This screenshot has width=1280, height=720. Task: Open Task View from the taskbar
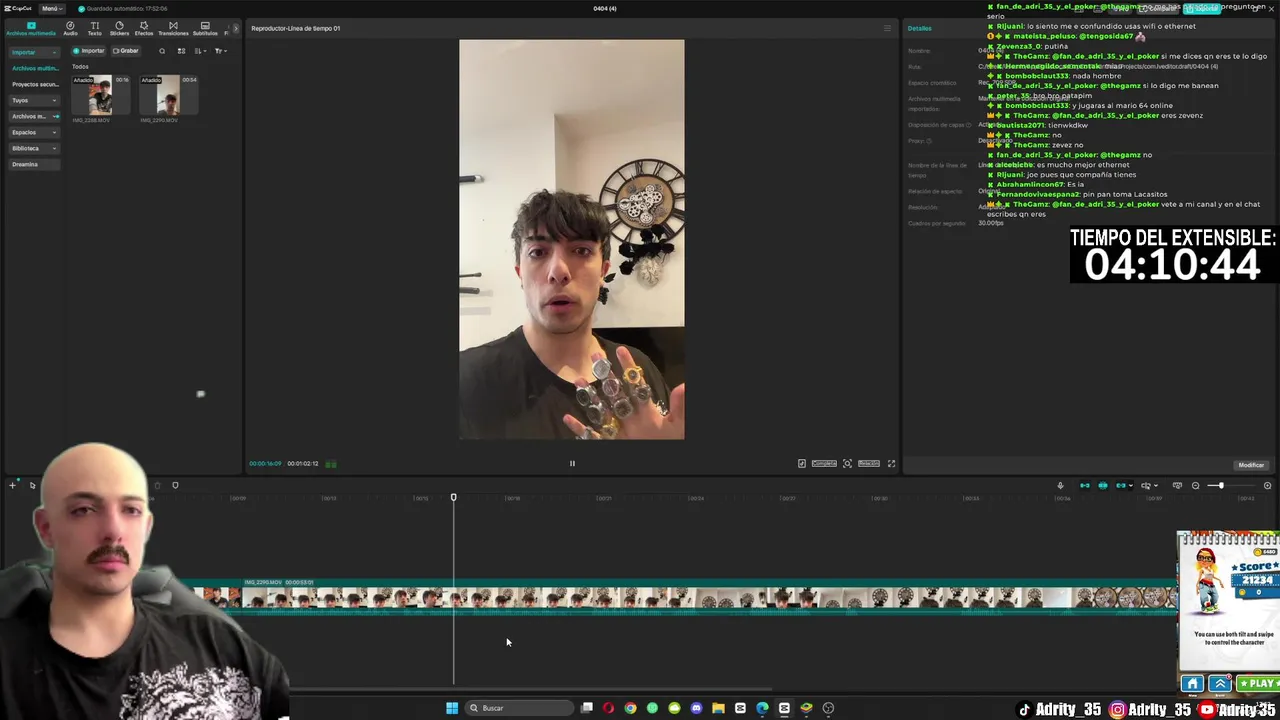coord(587,708)
